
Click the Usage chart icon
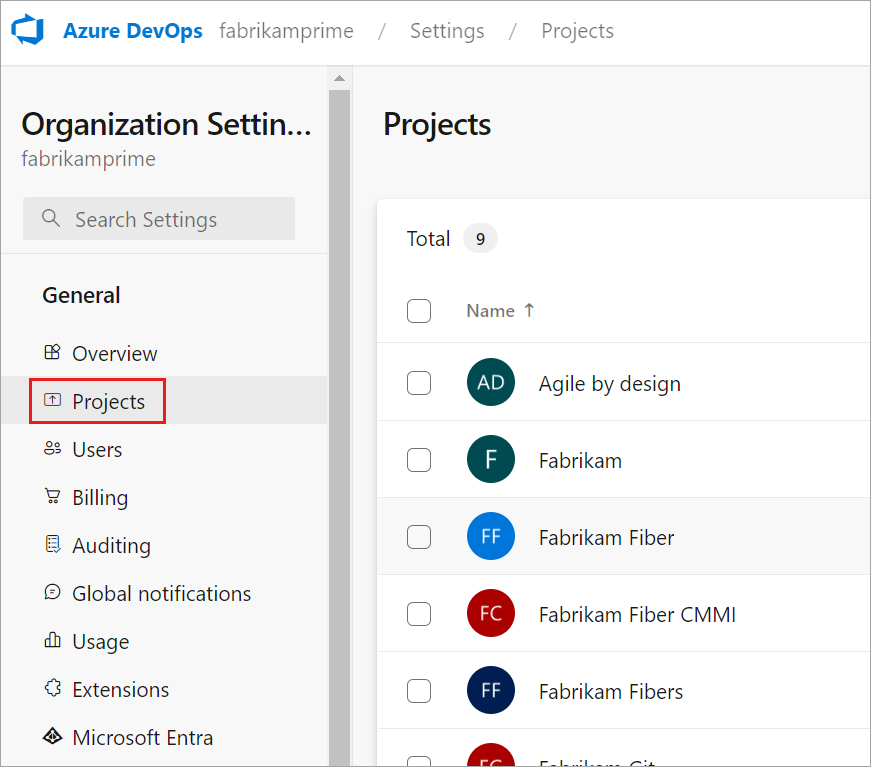[53, 641]
